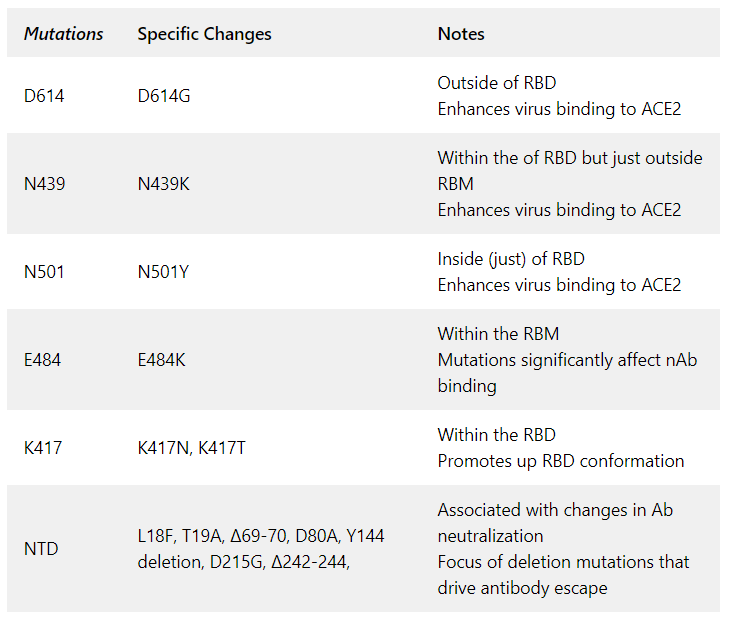The image size is (730, 623).
Task: Click the E484K specific change
Action: click(161, 360)
